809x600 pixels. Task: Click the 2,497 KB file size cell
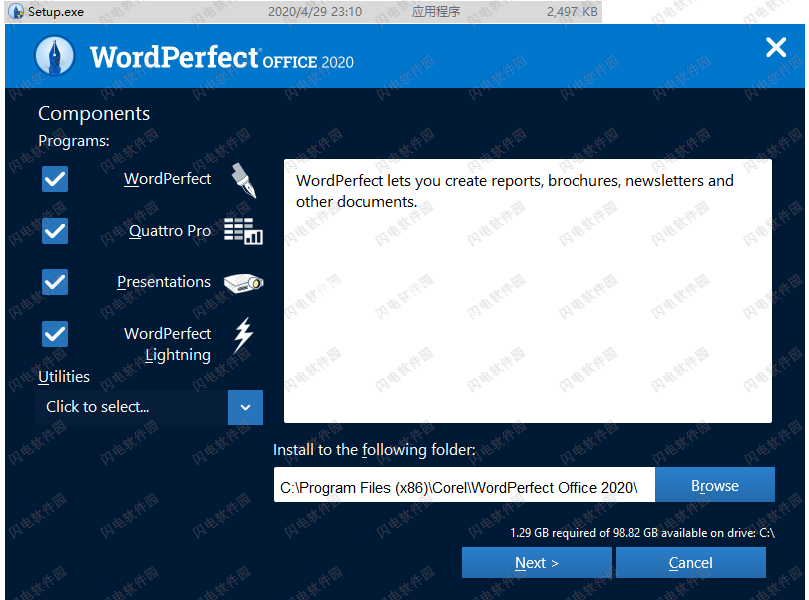[572, 11]
